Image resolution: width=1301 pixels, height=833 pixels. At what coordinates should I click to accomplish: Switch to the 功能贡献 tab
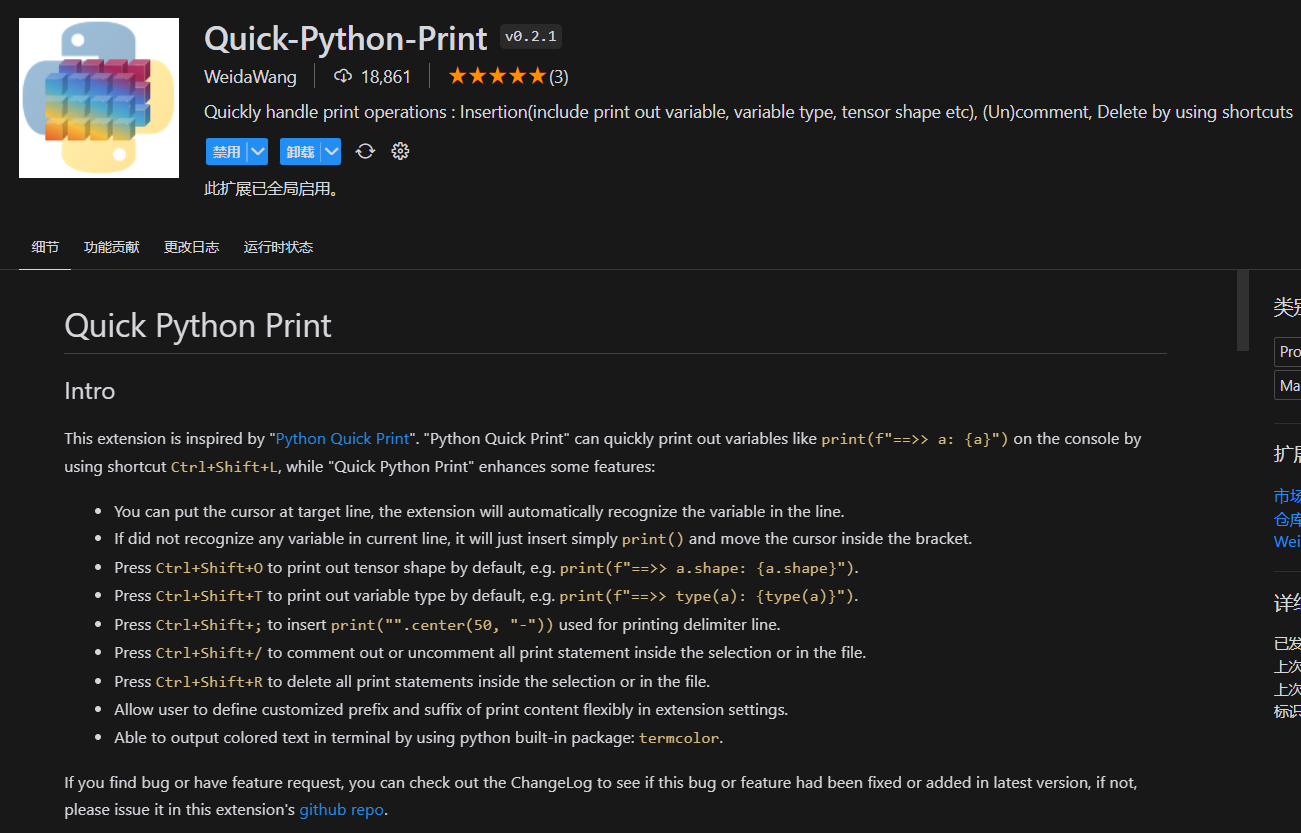pyautogui.click(x=112, y=247)
